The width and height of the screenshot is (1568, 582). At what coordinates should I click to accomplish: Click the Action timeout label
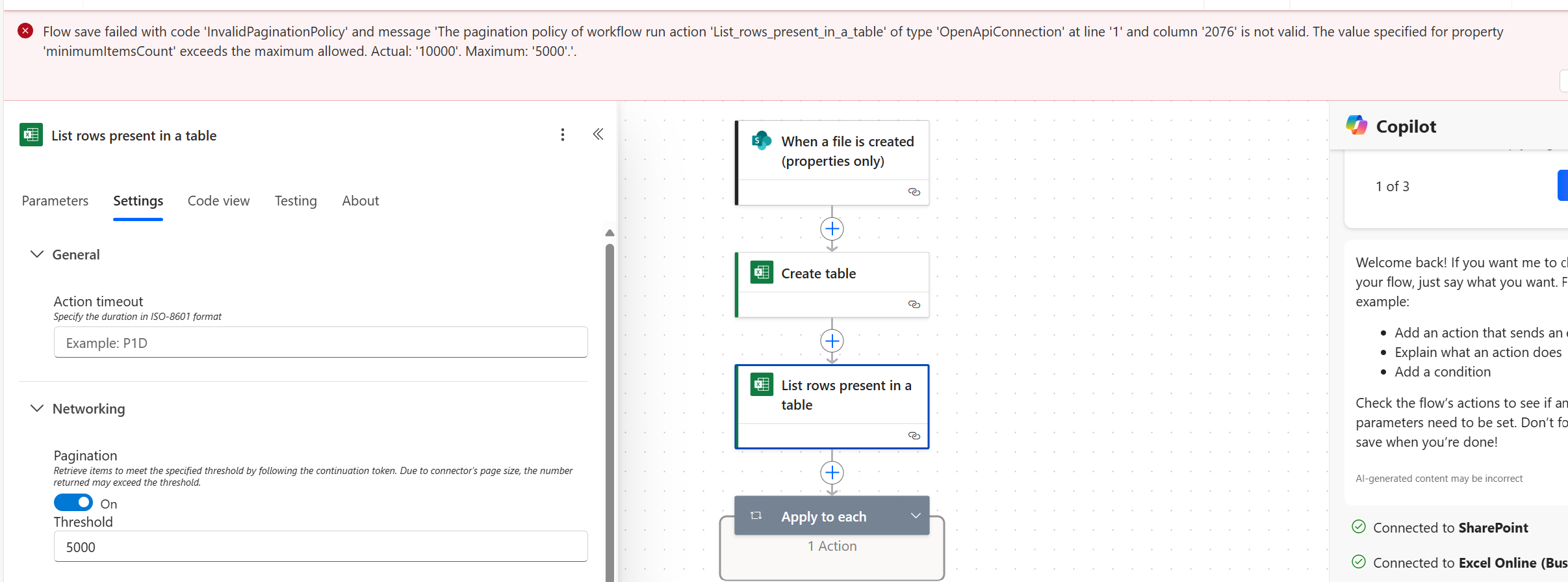pyautogui.click(x=98, y=301)
